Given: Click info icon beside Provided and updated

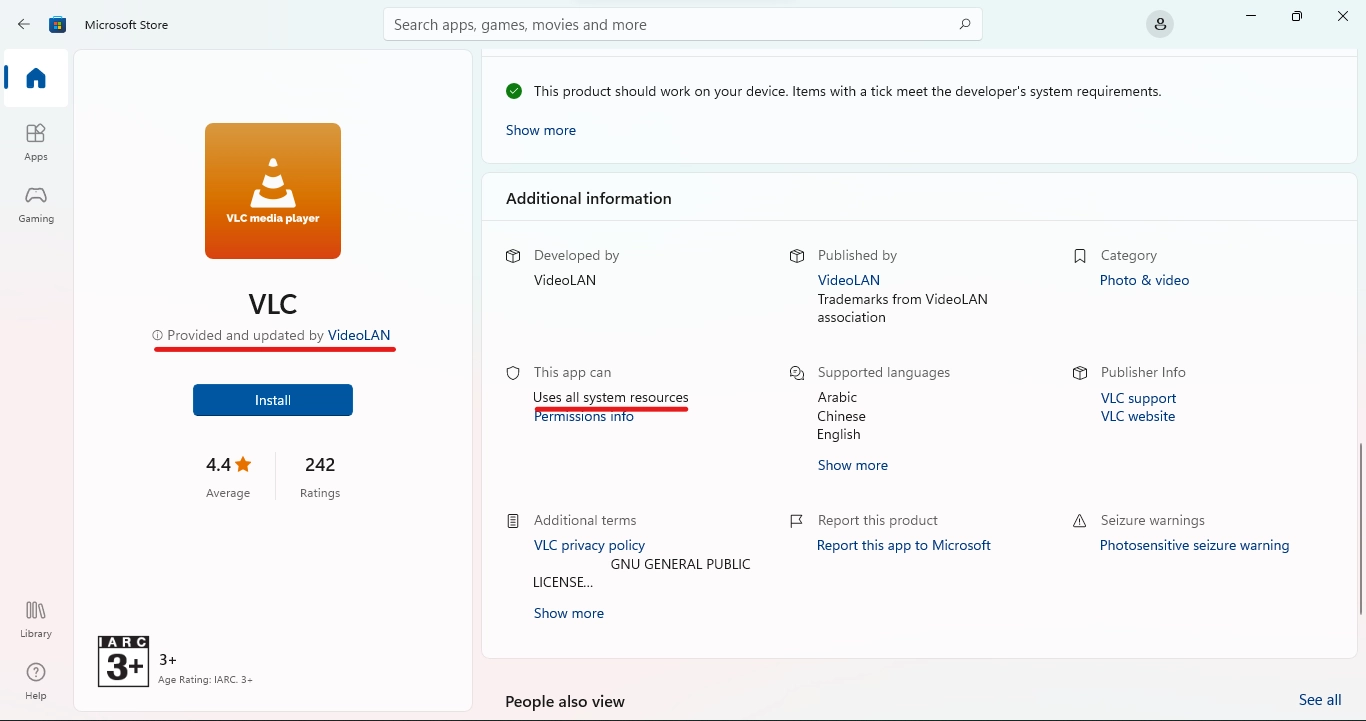Looking at the screenshot, I should pos(157,336).
